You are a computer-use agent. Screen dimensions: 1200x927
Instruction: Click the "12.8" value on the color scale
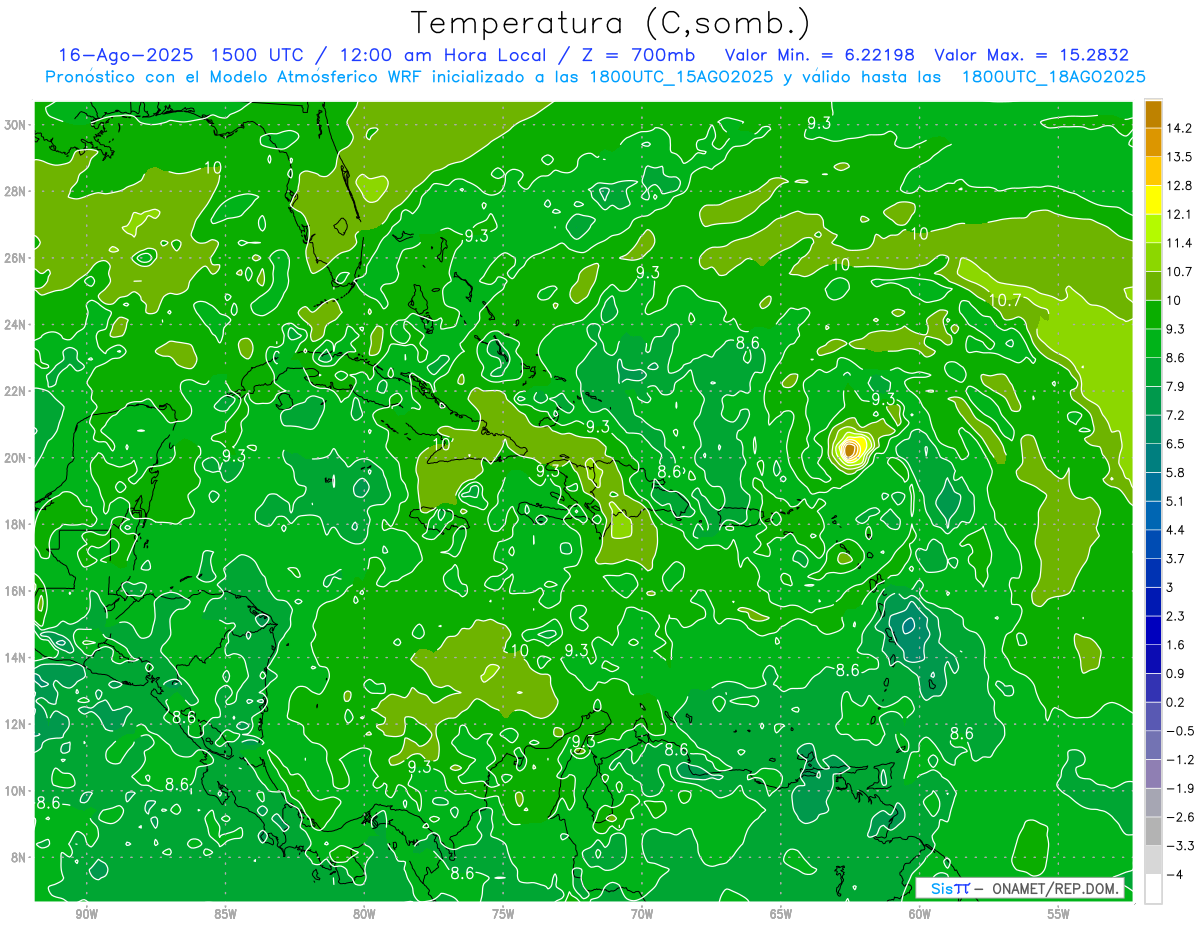pos(1180,186)
